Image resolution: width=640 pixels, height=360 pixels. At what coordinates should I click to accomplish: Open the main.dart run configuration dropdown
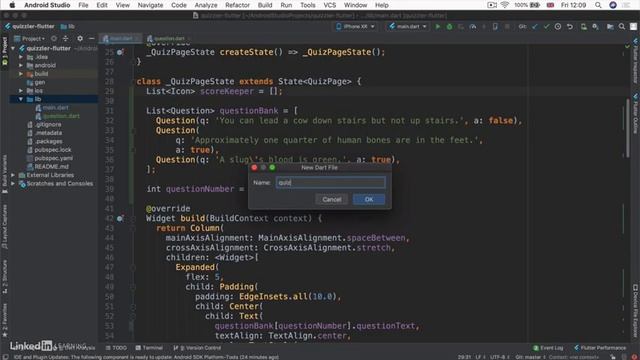408,27
